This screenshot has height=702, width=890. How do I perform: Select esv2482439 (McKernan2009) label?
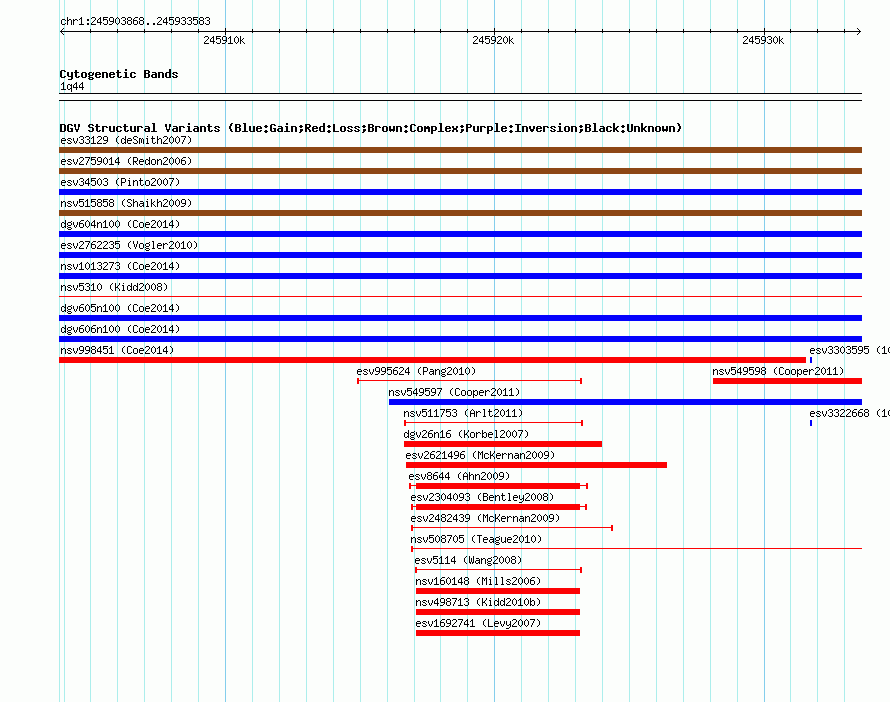pyautogui.click(x=485, y=518)
